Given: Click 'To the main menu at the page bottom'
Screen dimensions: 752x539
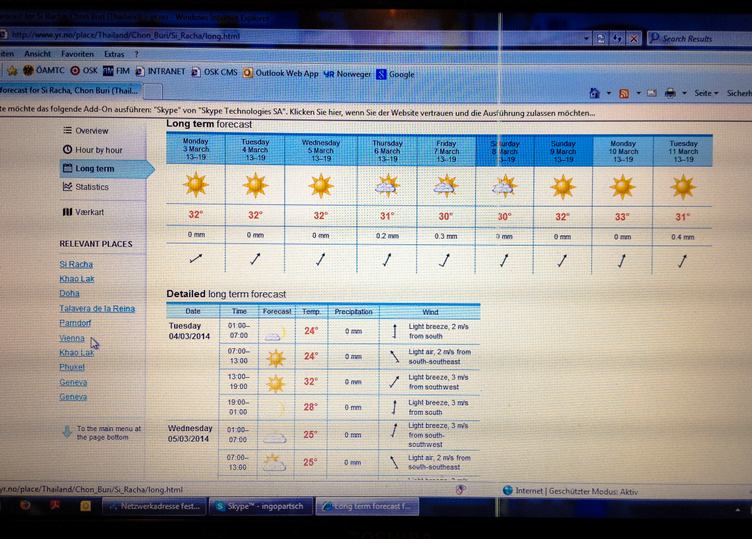Looking at the screenshot, I should point(109,433).
